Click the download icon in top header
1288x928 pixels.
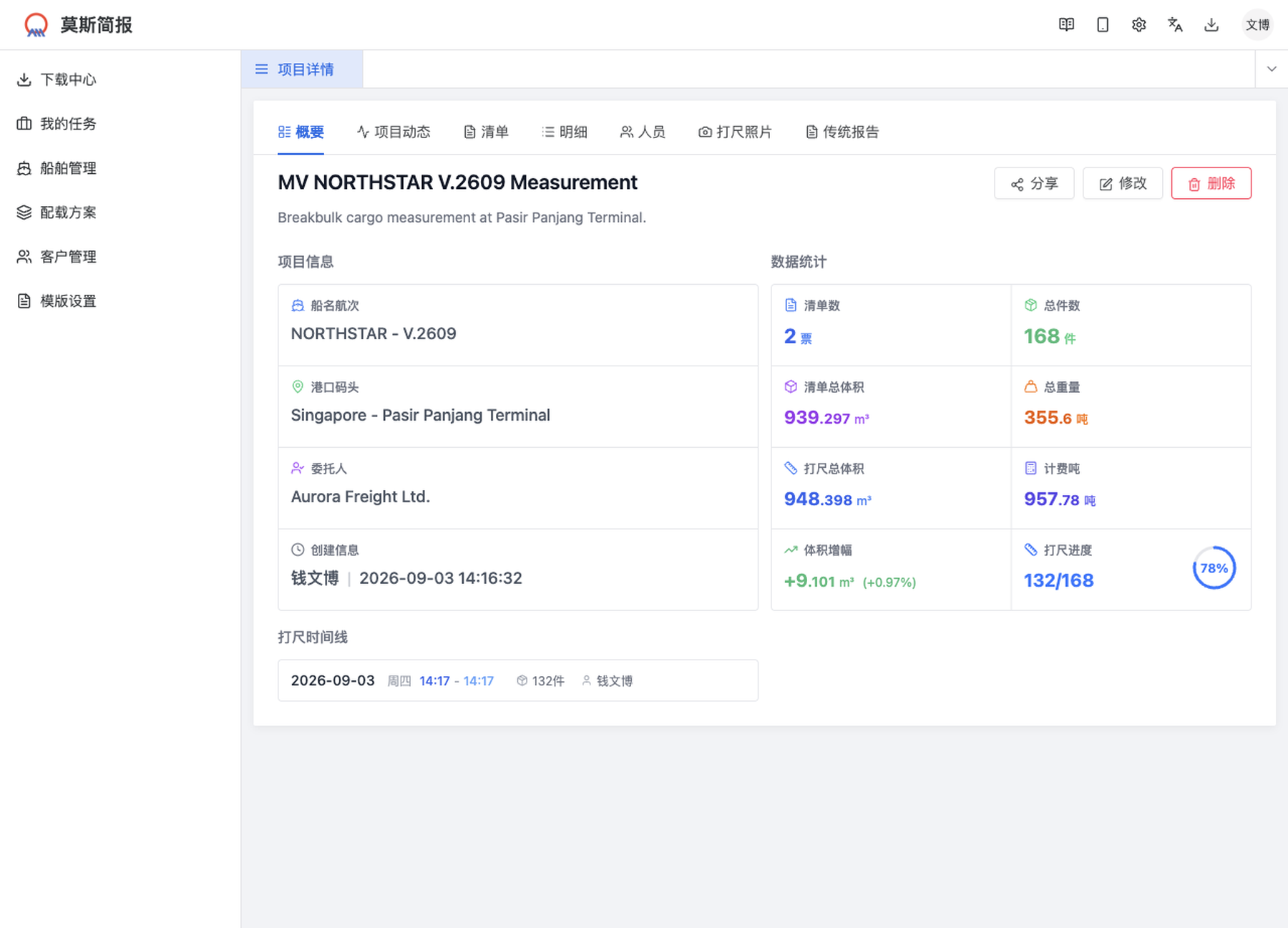pyautogui.click(x=1211, y=25)
